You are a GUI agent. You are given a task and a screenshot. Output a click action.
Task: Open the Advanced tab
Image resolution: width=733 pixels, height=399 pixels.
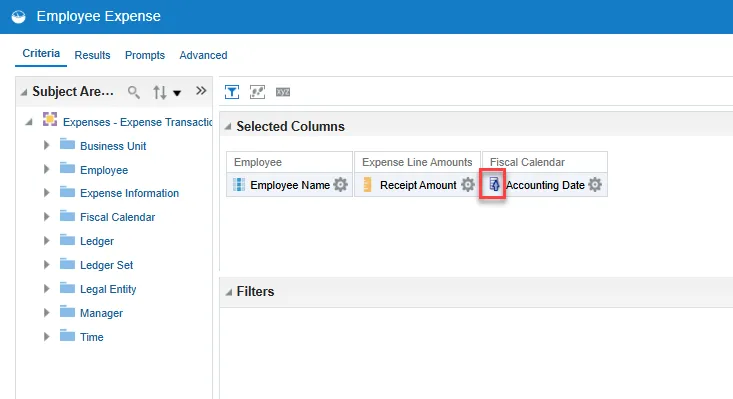(x=203, y=55)
